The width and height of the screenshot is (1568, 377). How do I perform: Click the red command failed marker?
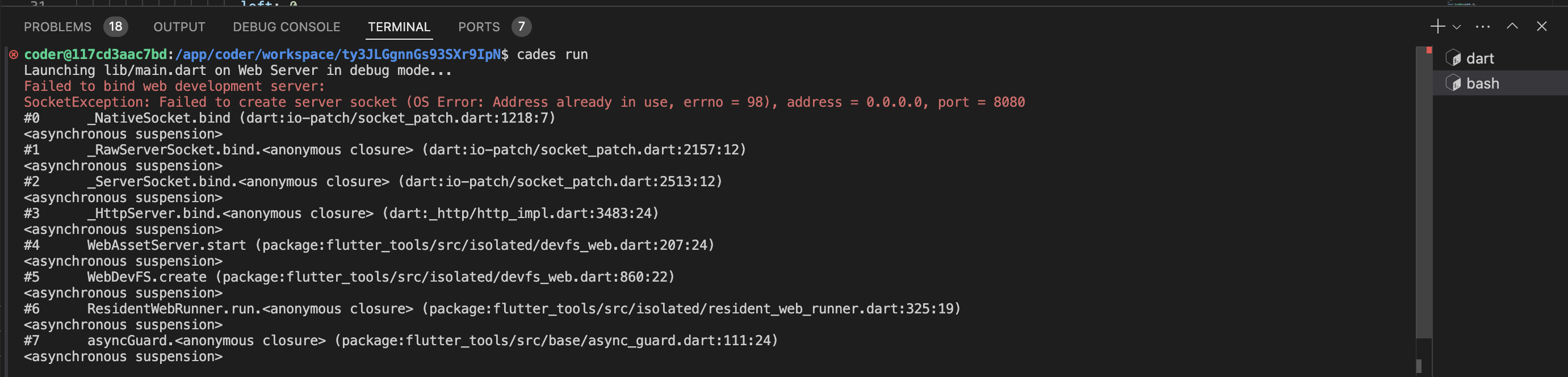[x=14, y=55]
